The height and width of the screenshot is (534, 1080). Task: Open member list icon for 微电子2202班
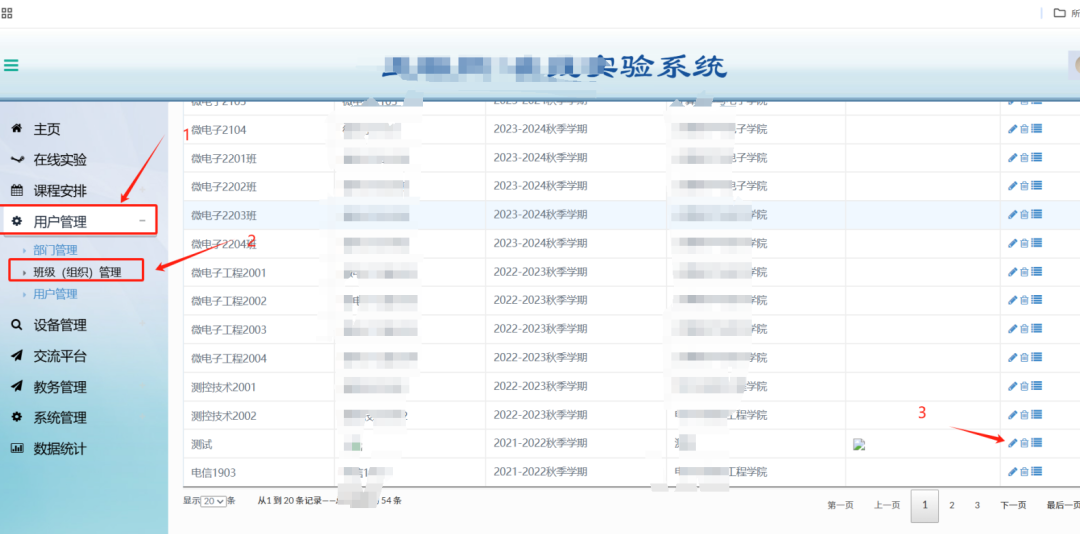[x=1037, y=186]
